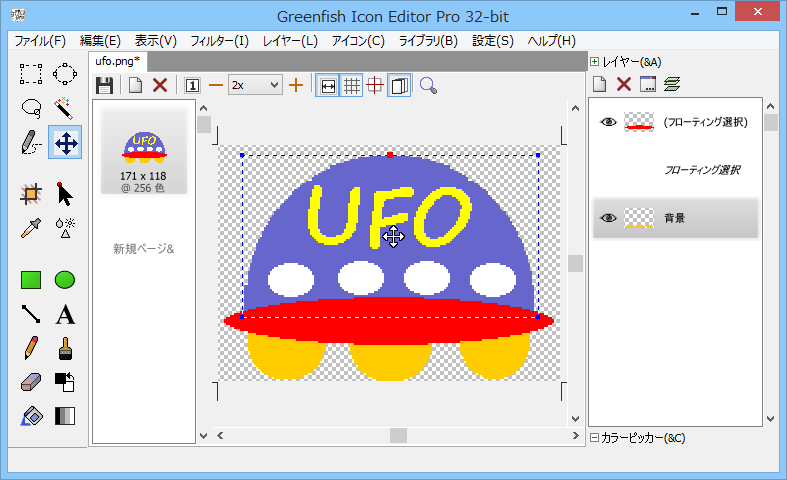Select the Eyedropper color picker tool

point(31,227)
